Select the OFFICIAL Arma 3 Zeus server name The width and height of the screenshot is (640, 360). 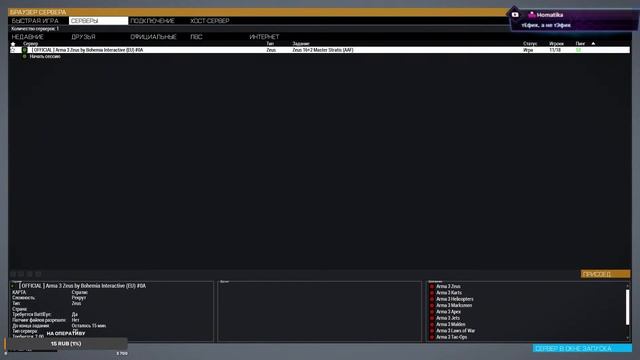pos(87,50)
